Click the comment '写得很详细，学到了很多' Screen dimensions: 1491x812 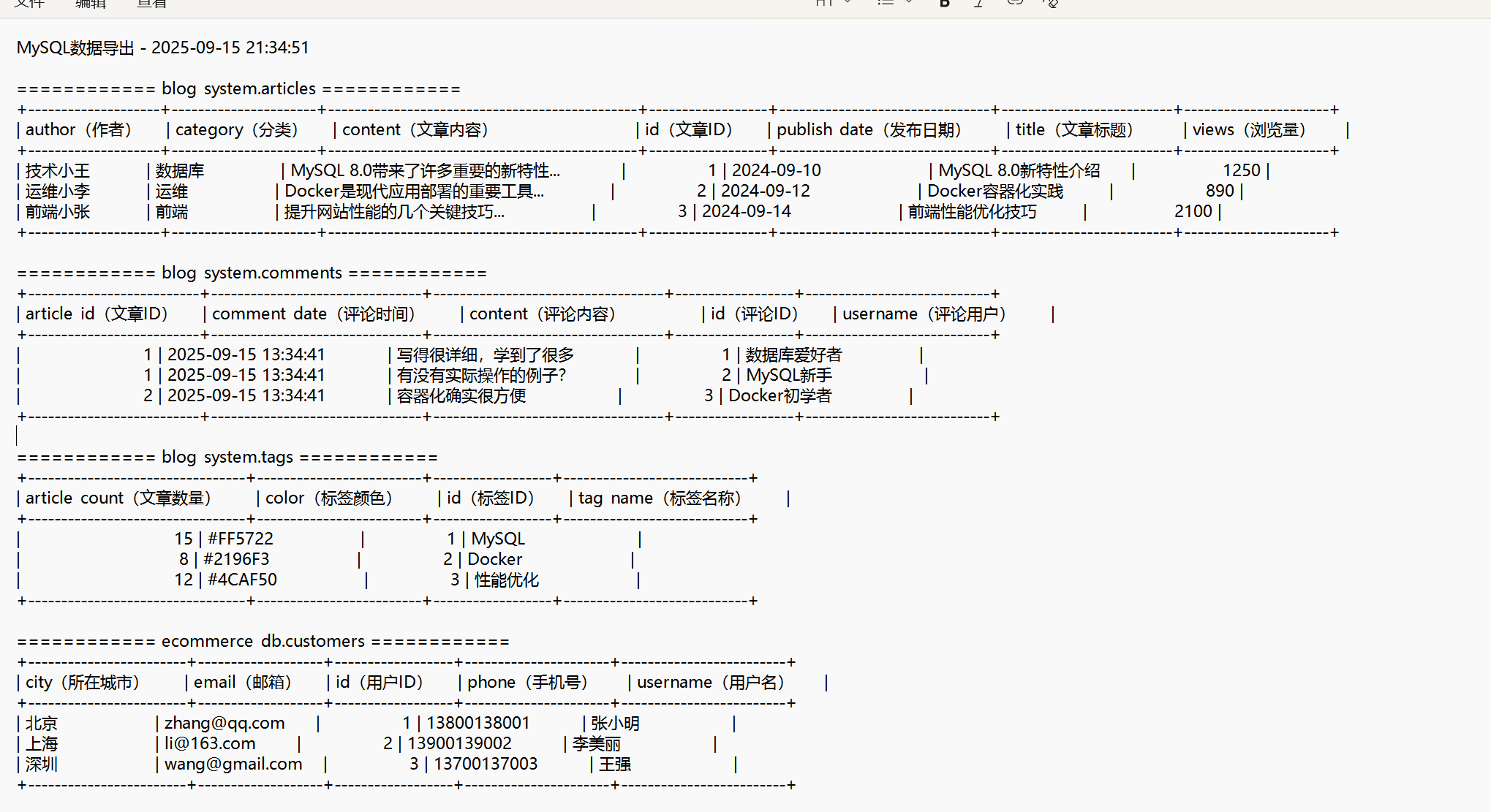(x=486, y=354)
